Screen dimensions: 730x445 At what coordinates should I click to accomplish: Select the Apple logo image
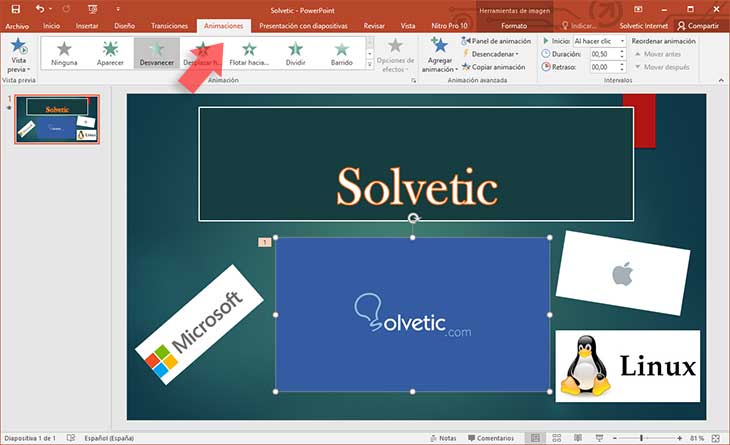click(622, 273)
